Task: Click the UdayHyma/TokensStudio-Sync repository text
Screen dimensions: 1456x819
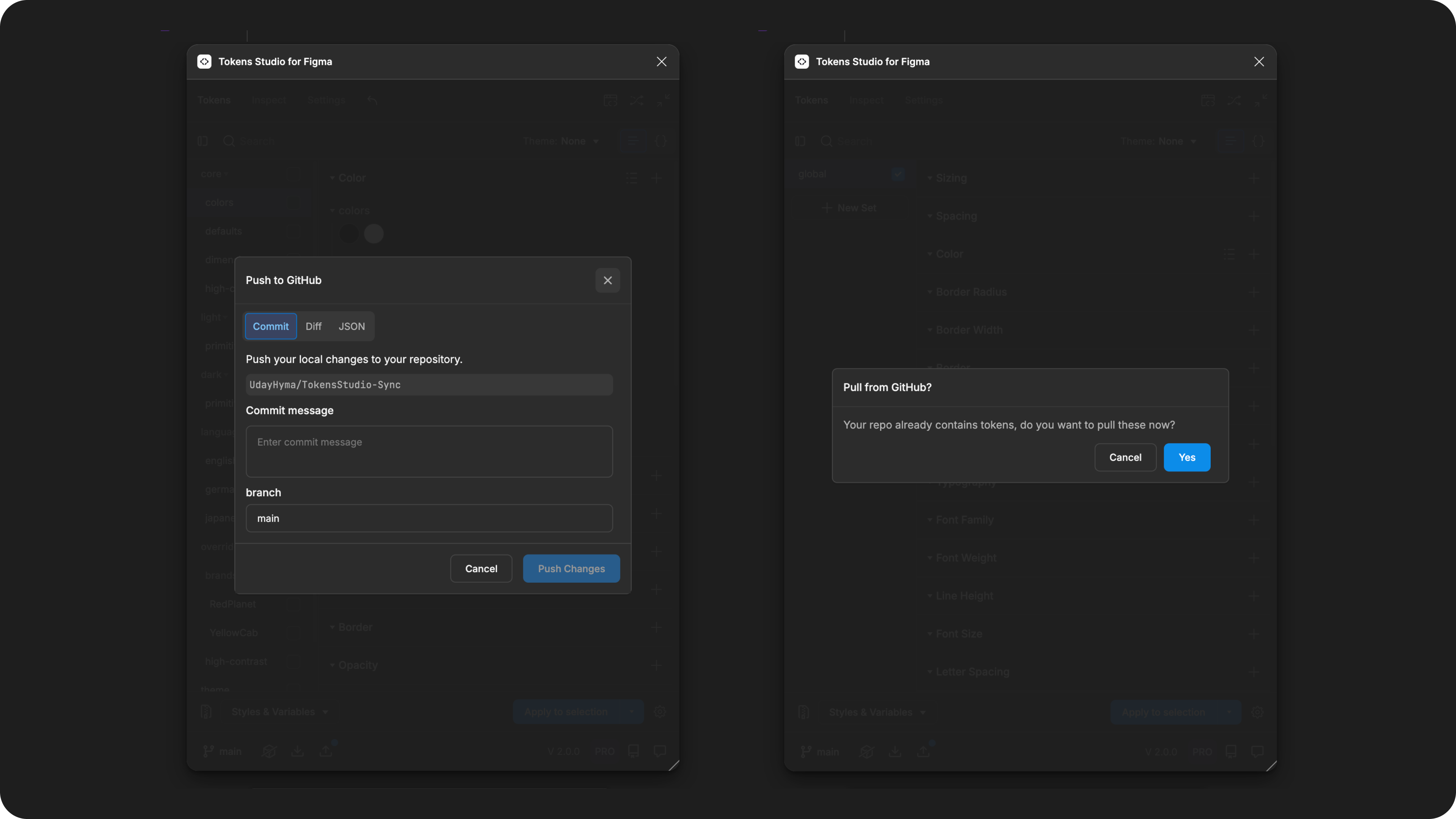Action: [325, 385]
